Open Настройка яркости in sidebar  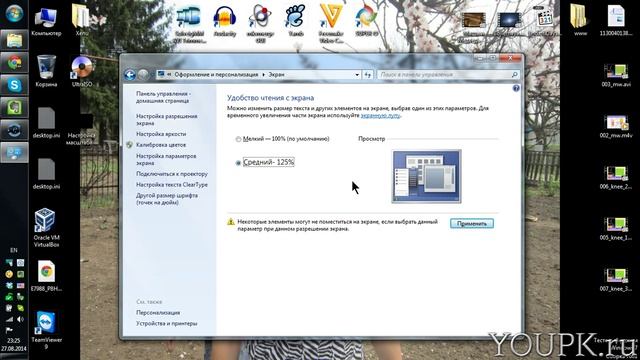[x=161, y=134]
